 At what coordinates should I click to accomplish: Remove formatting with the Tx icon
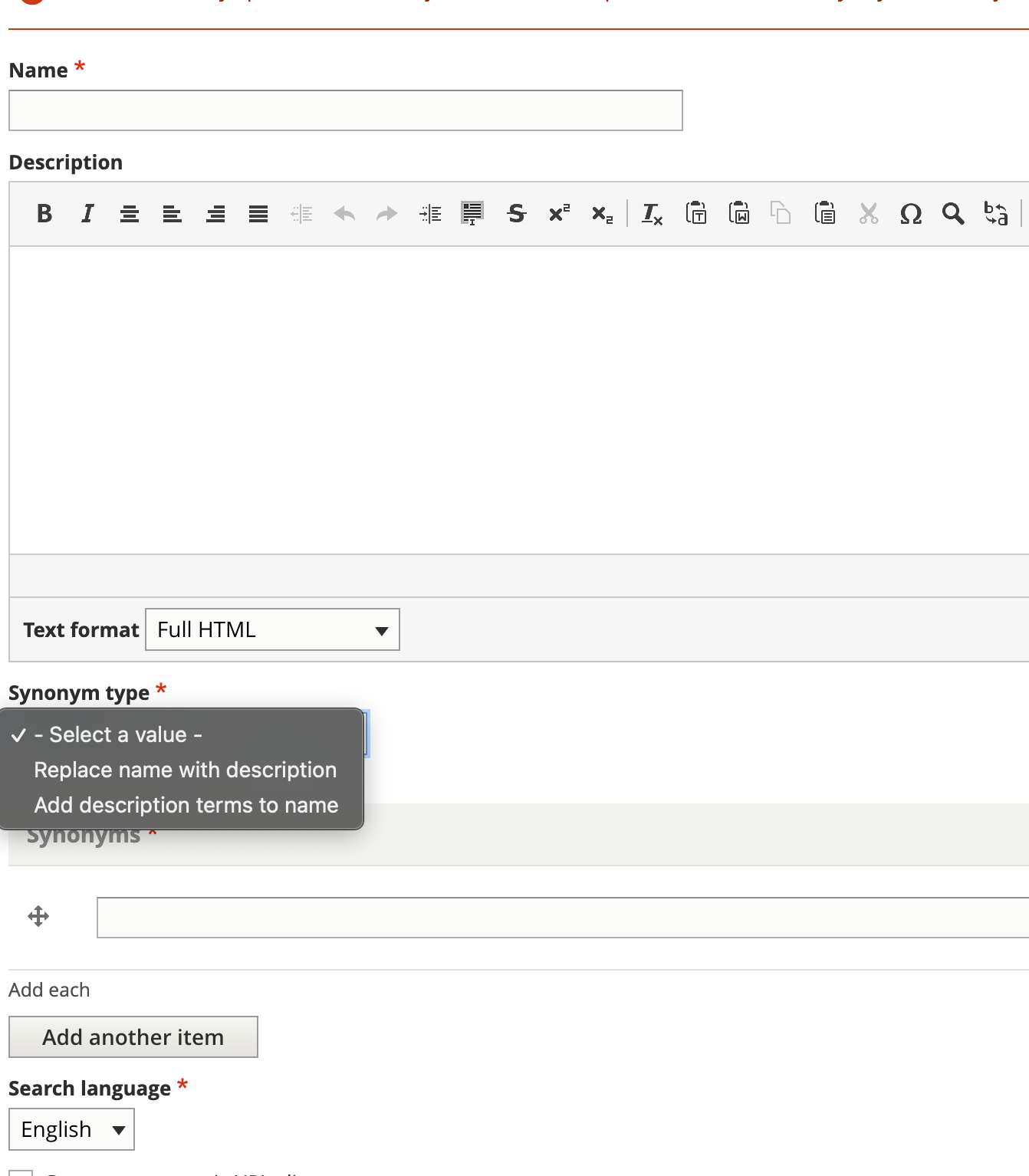(652, 213)
